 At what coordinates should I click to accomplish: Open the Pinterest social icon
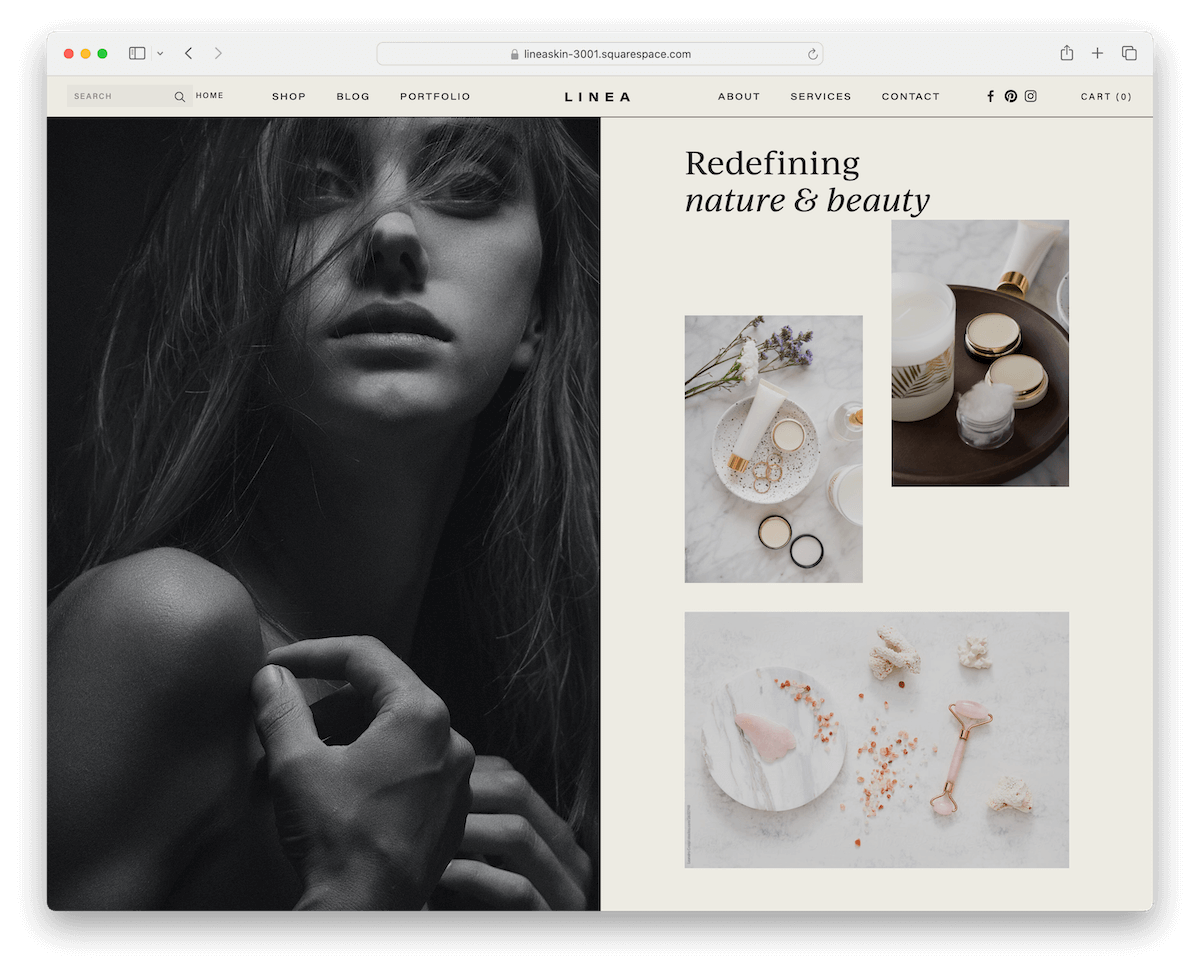point(1011,96)
